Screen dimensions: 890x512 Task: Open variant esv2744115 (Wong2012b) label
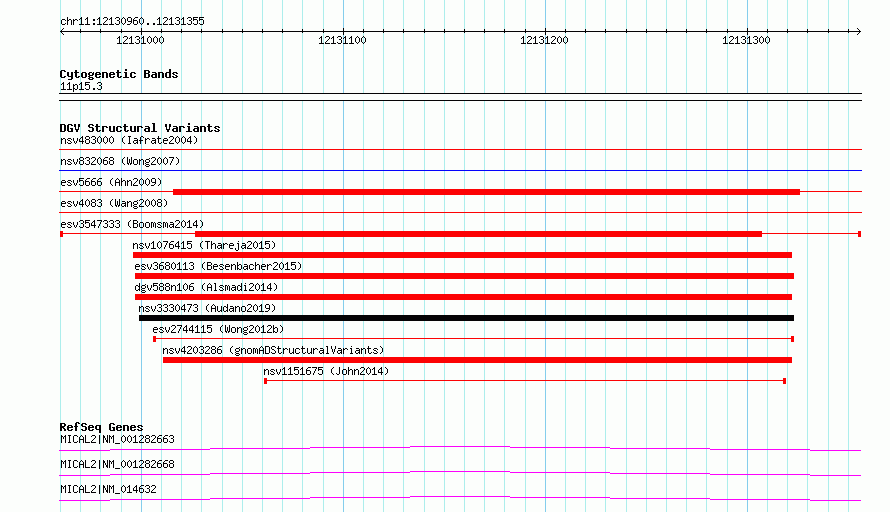click(x=218, y=329)
